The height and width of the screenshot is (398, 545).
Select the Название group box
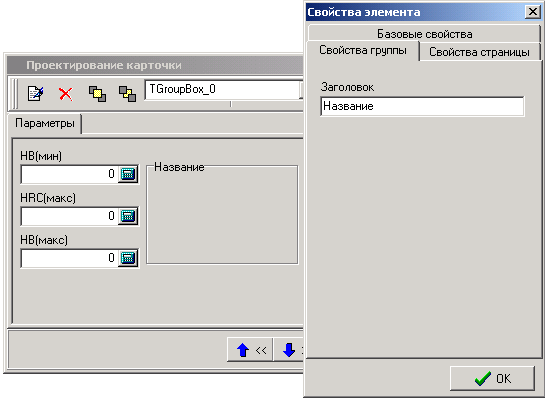[x=222, y=214]
